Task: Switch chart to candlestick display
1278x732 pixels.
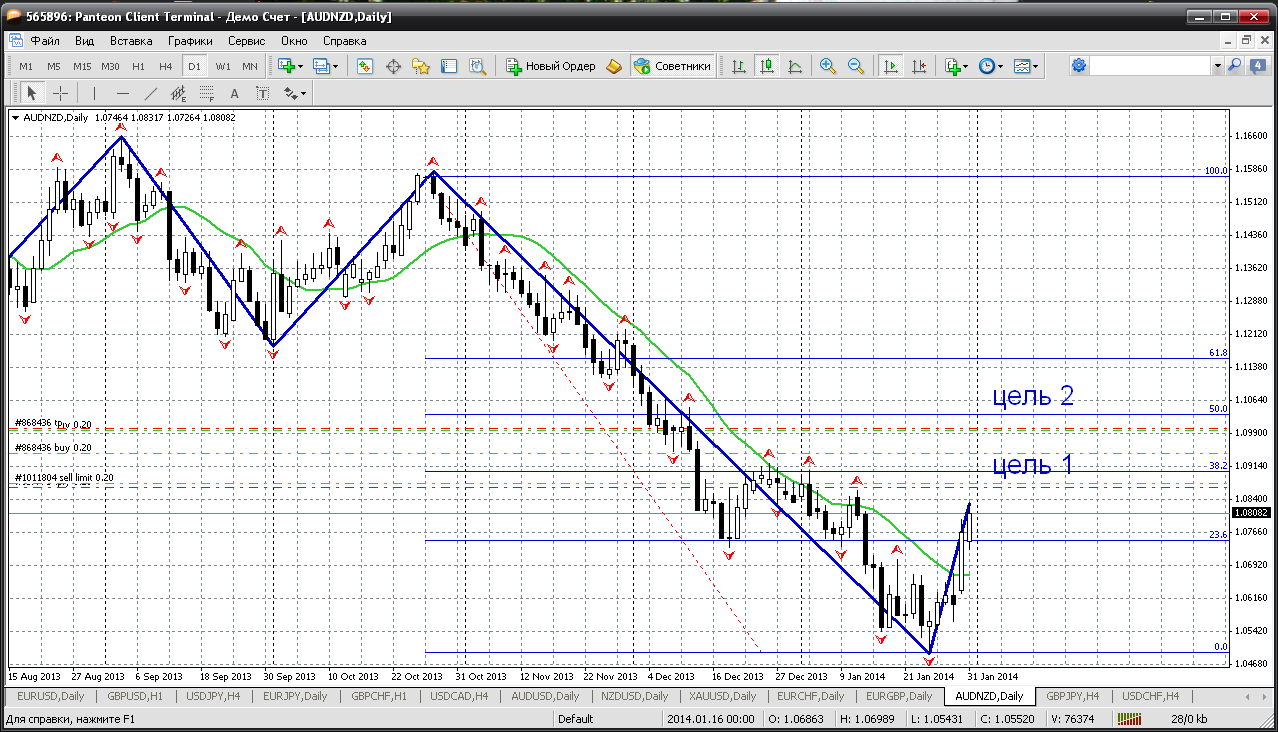Action: point(767,66)
